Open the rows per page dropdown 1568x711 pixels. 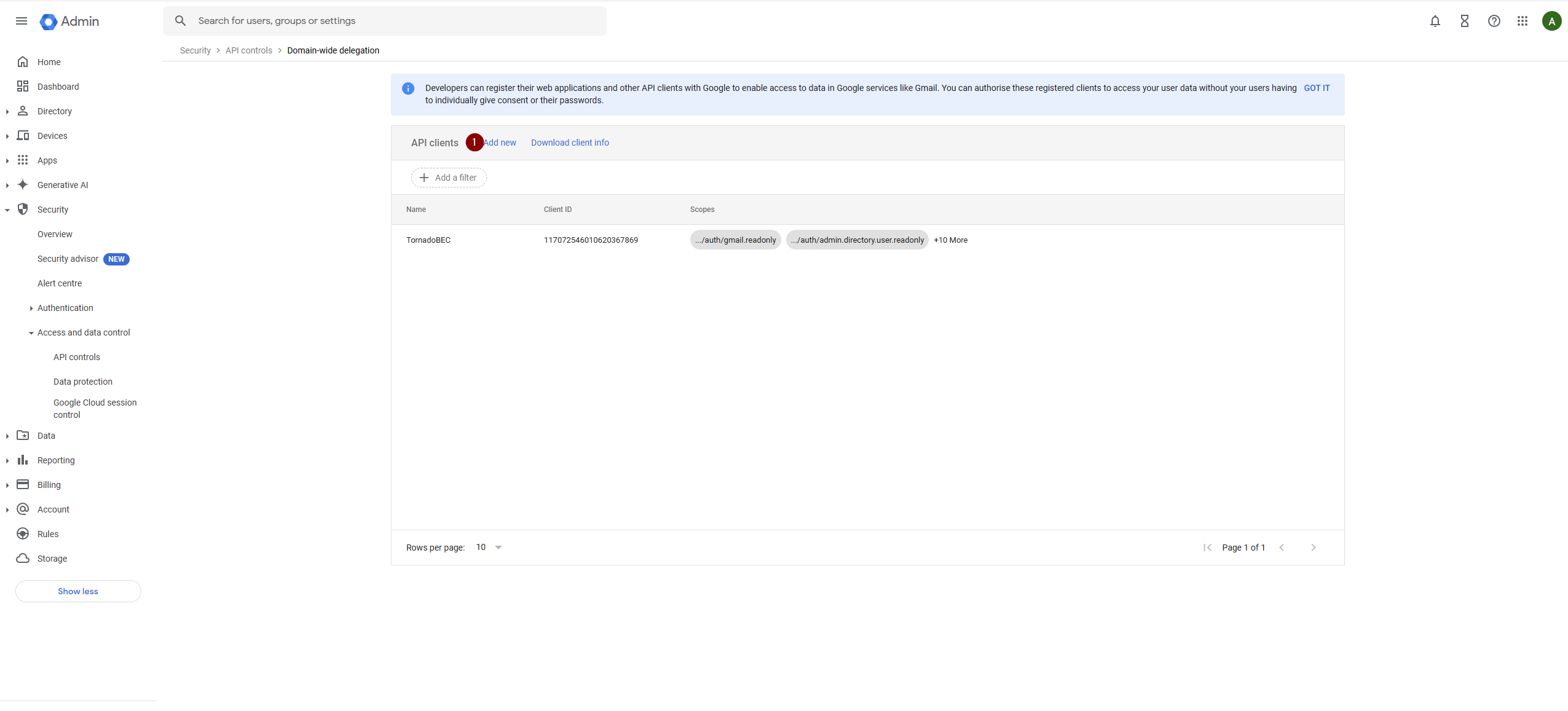point(489,548)
